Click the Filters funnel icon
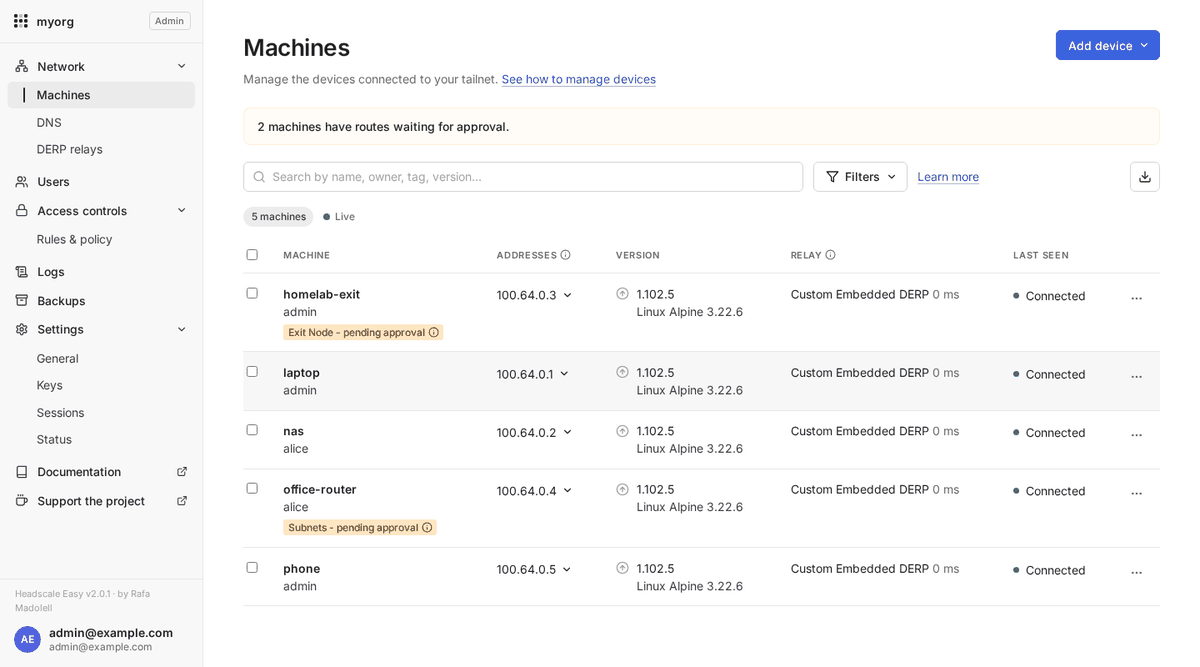Screen dimensions: 1200x667 click(832, 177)
